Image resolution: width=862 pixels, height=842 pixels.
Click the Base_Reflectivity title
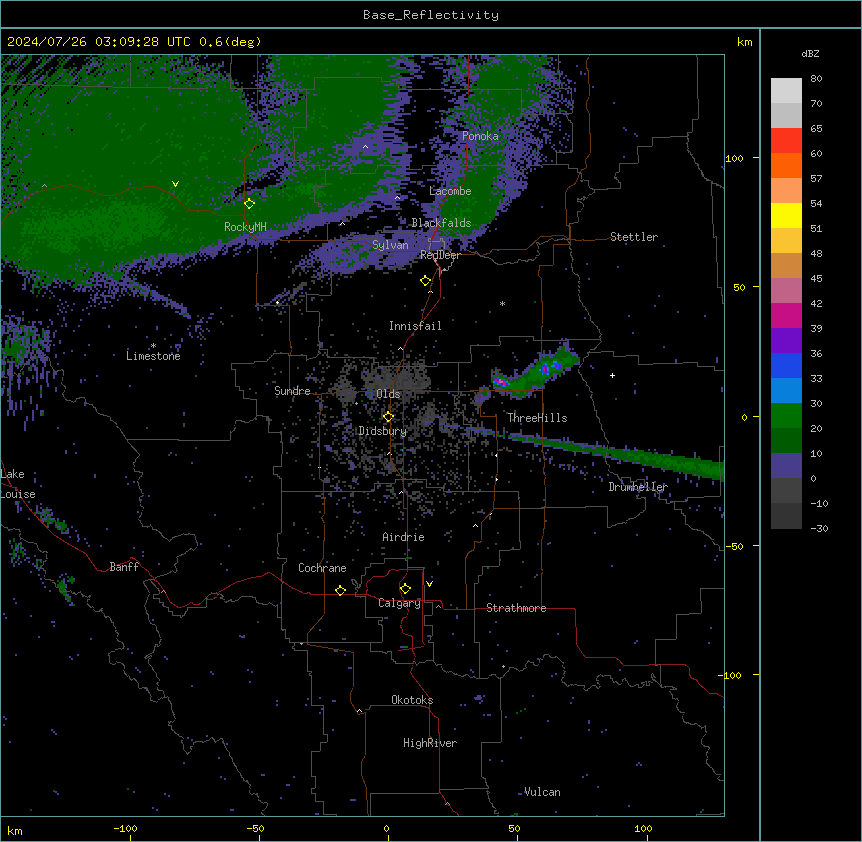431,15
